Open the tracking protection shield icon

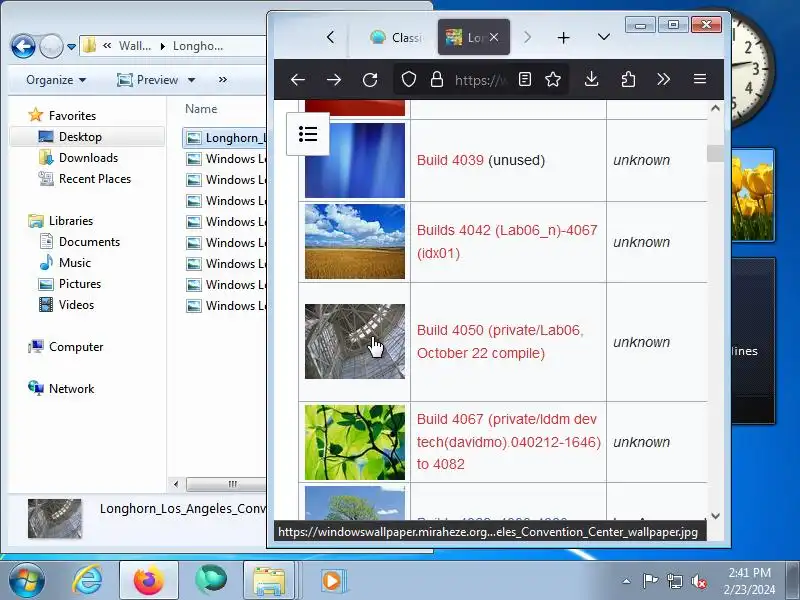click(x=409, y=80)
